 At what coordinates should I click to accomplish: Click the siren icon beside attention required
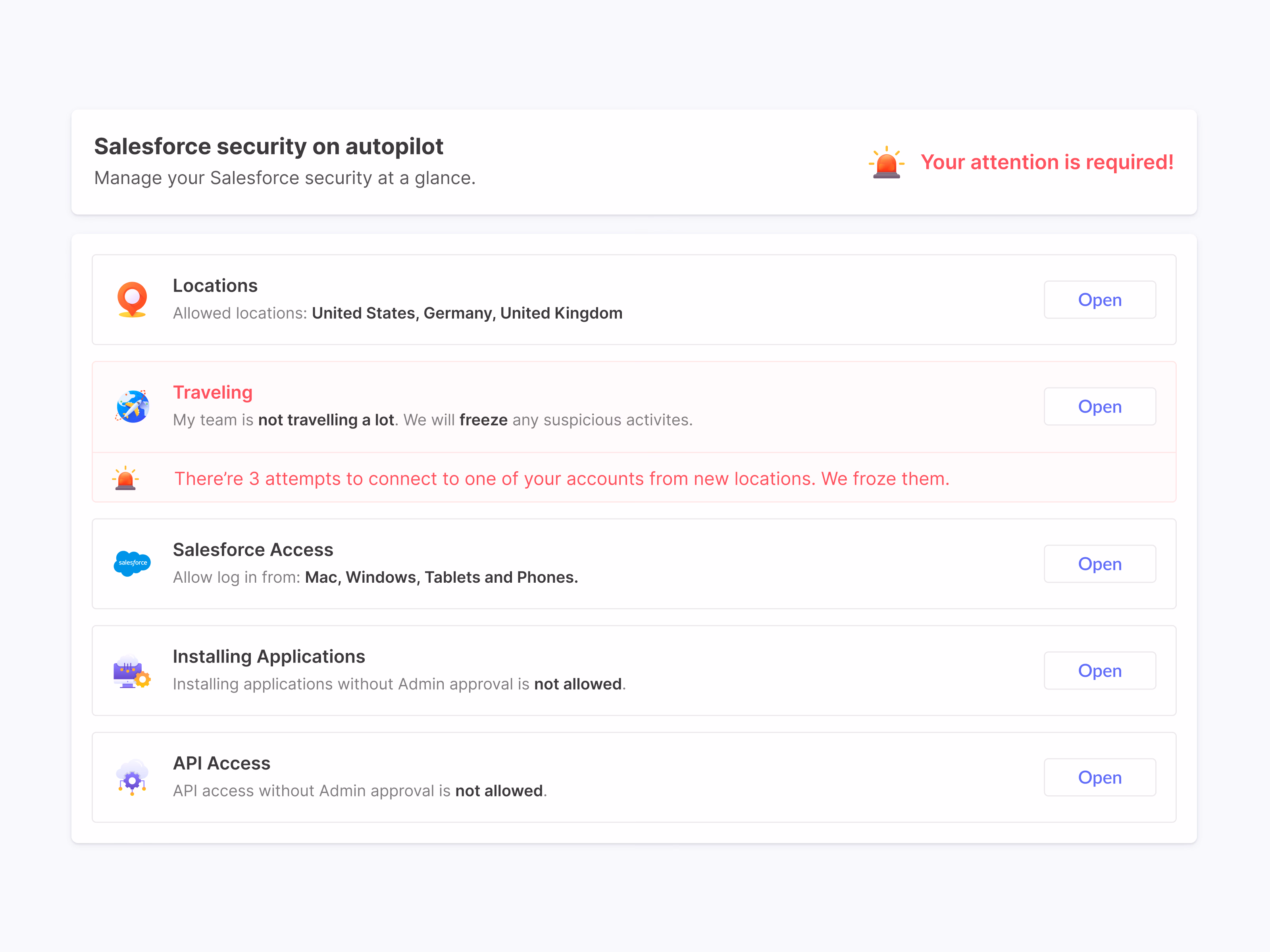[x=887, y=162]
